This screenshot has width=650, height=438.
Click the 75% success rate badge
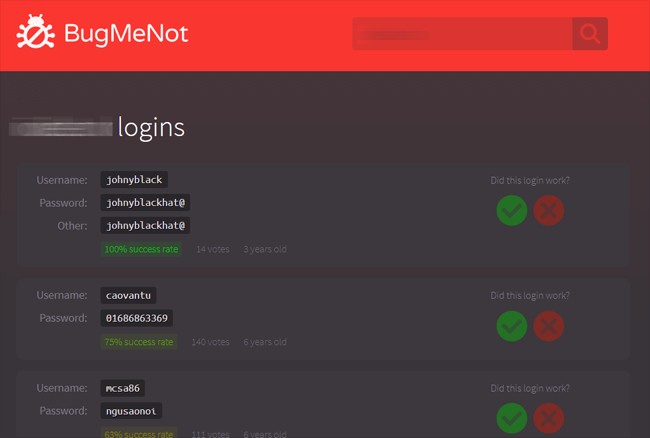point(139,342)
